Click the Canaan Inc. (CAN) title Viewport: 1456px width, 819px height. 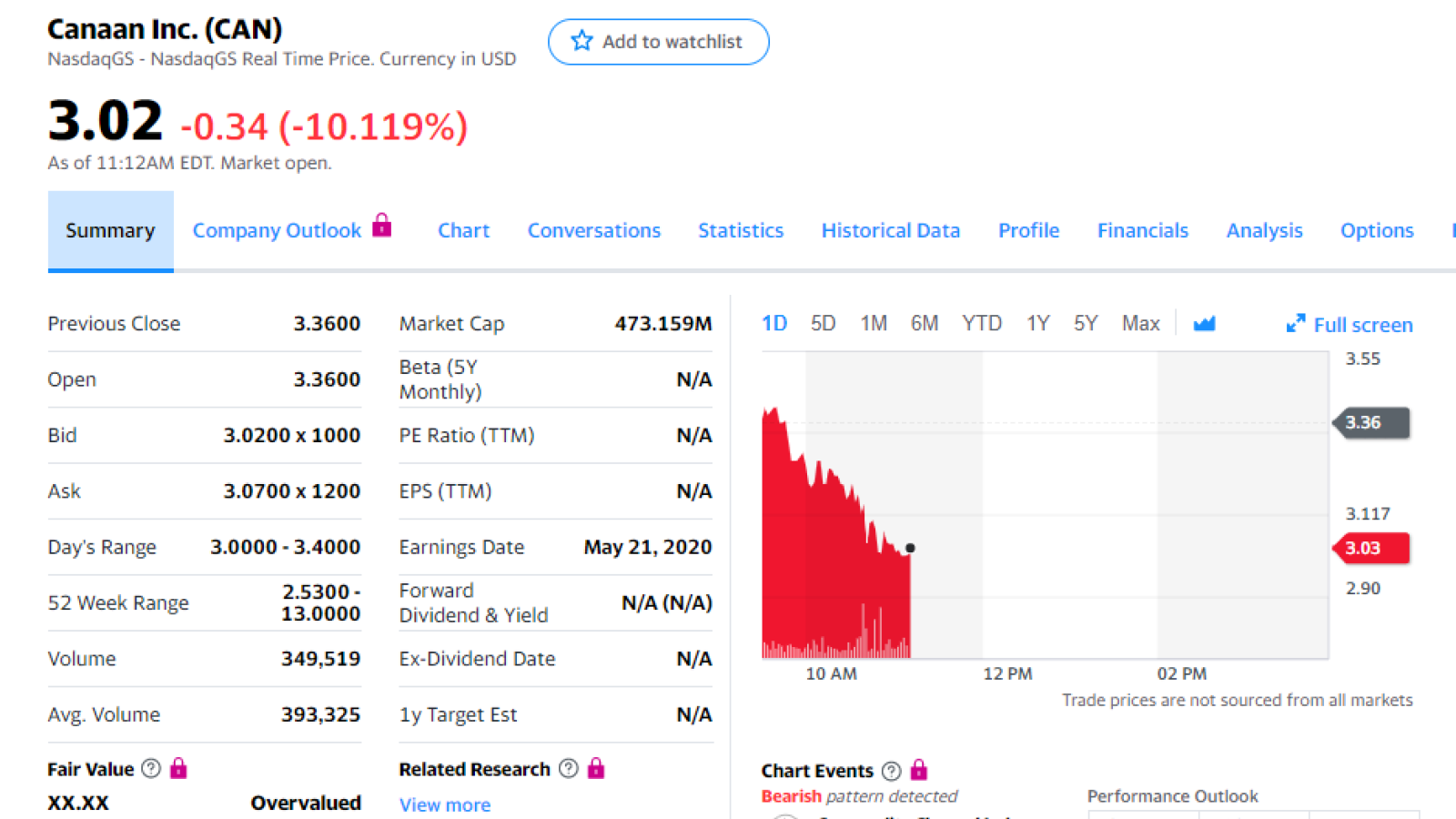165,29
